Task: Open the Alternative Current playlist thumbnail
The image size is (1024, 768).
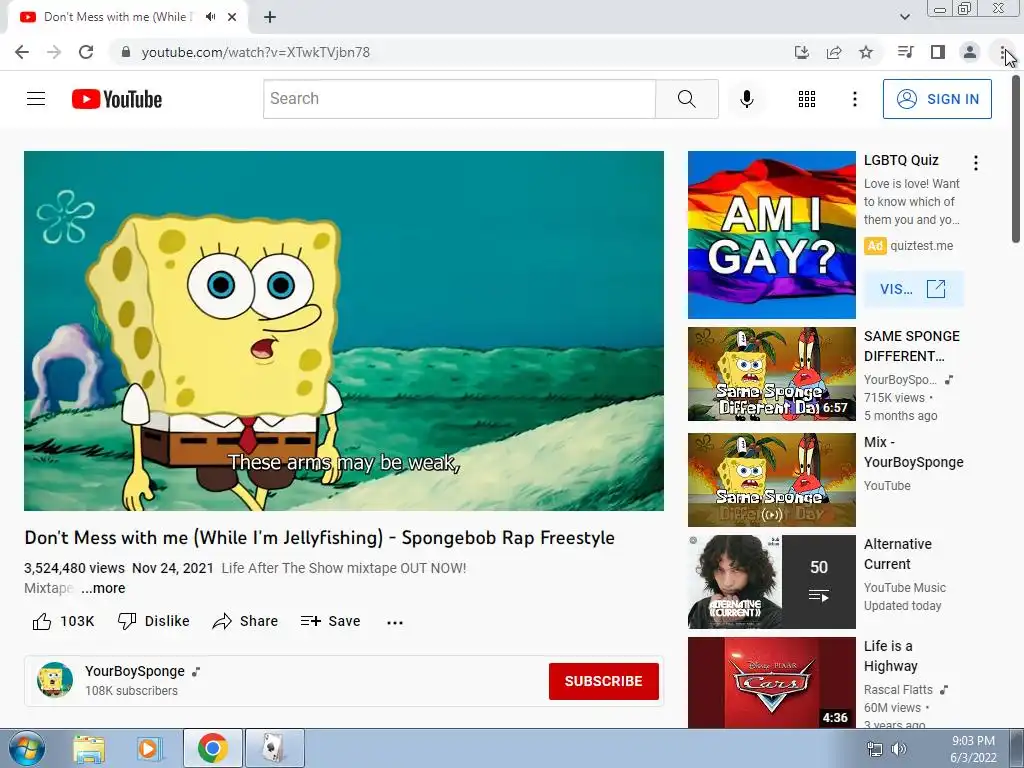Action: (x=771, y=582)
